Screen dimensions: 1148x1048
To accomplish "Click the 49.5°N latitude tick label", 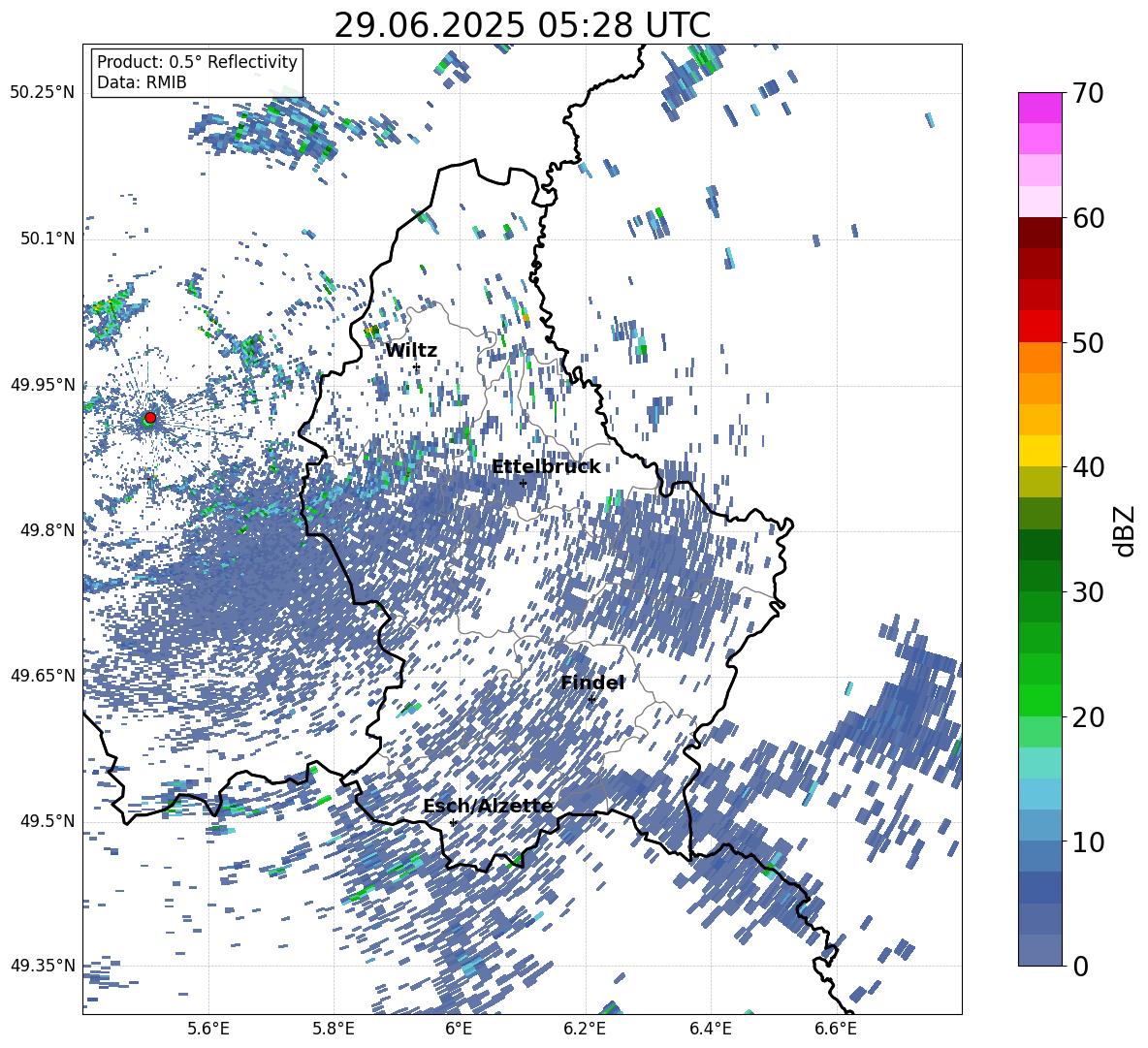I will pyautogui.click(x=48, y=820).
